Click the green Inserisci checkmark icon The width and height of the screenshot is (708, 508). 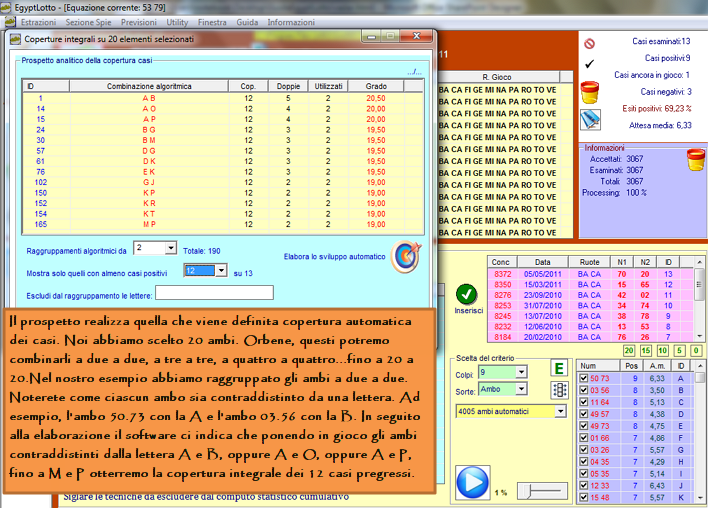point(466,294)
